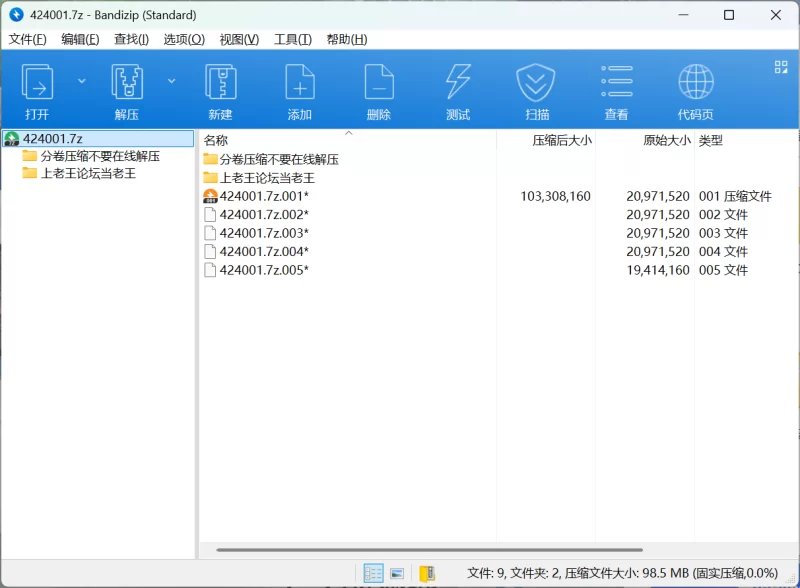Click the file icon of 424001.7z.002
The height and width of the screenshot is (588, 800).
210,214
